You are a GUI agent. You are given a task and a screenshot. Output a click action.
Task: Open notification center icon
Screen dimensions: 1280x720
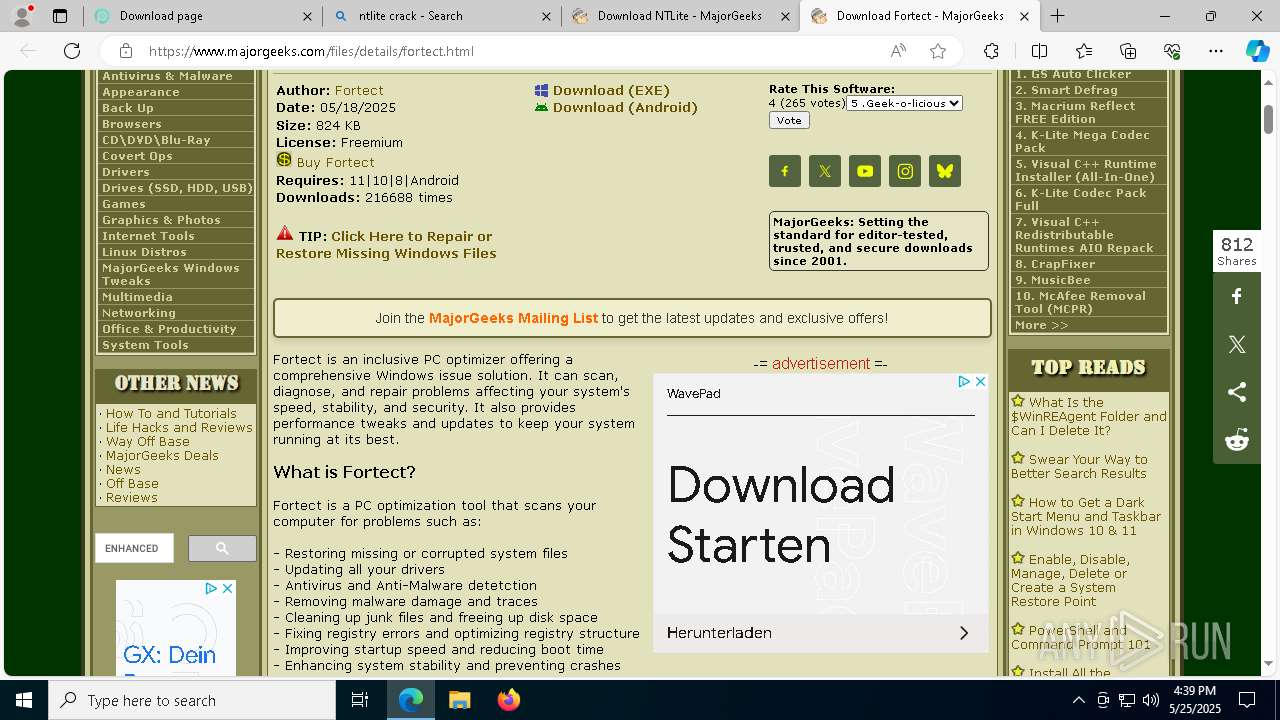(x=1247, y=700)
